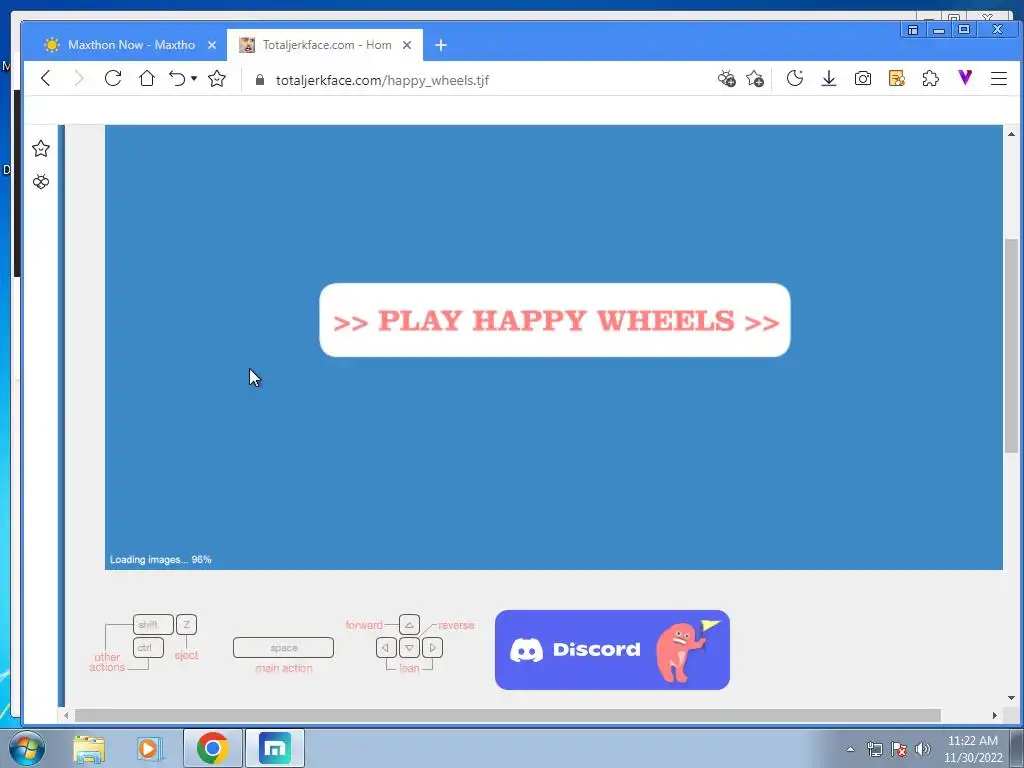Image resolution: width=1024 pixels, height=768 pixels.
Task: Open the orange notes icon
Action: pos(897,79)
